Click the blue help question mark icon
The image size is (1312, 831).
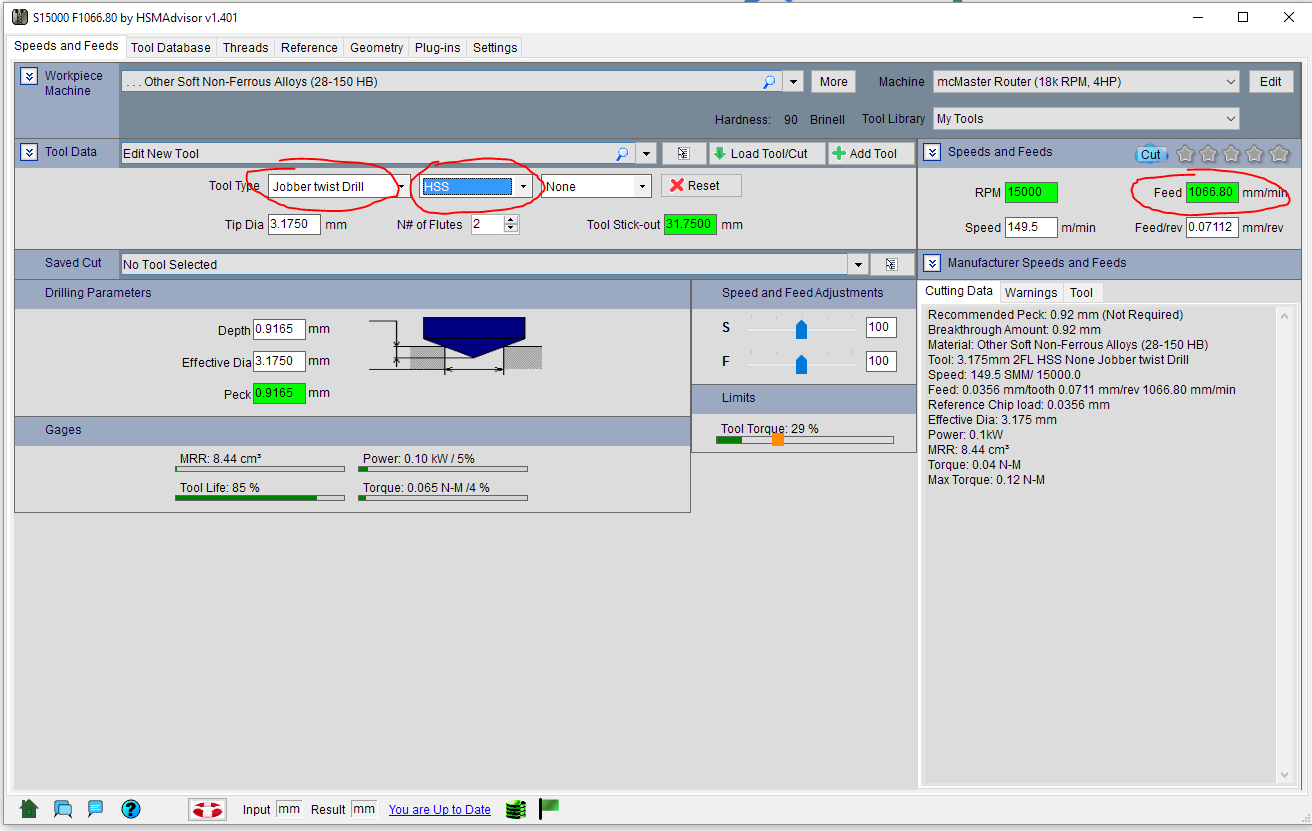click(131, 809)
